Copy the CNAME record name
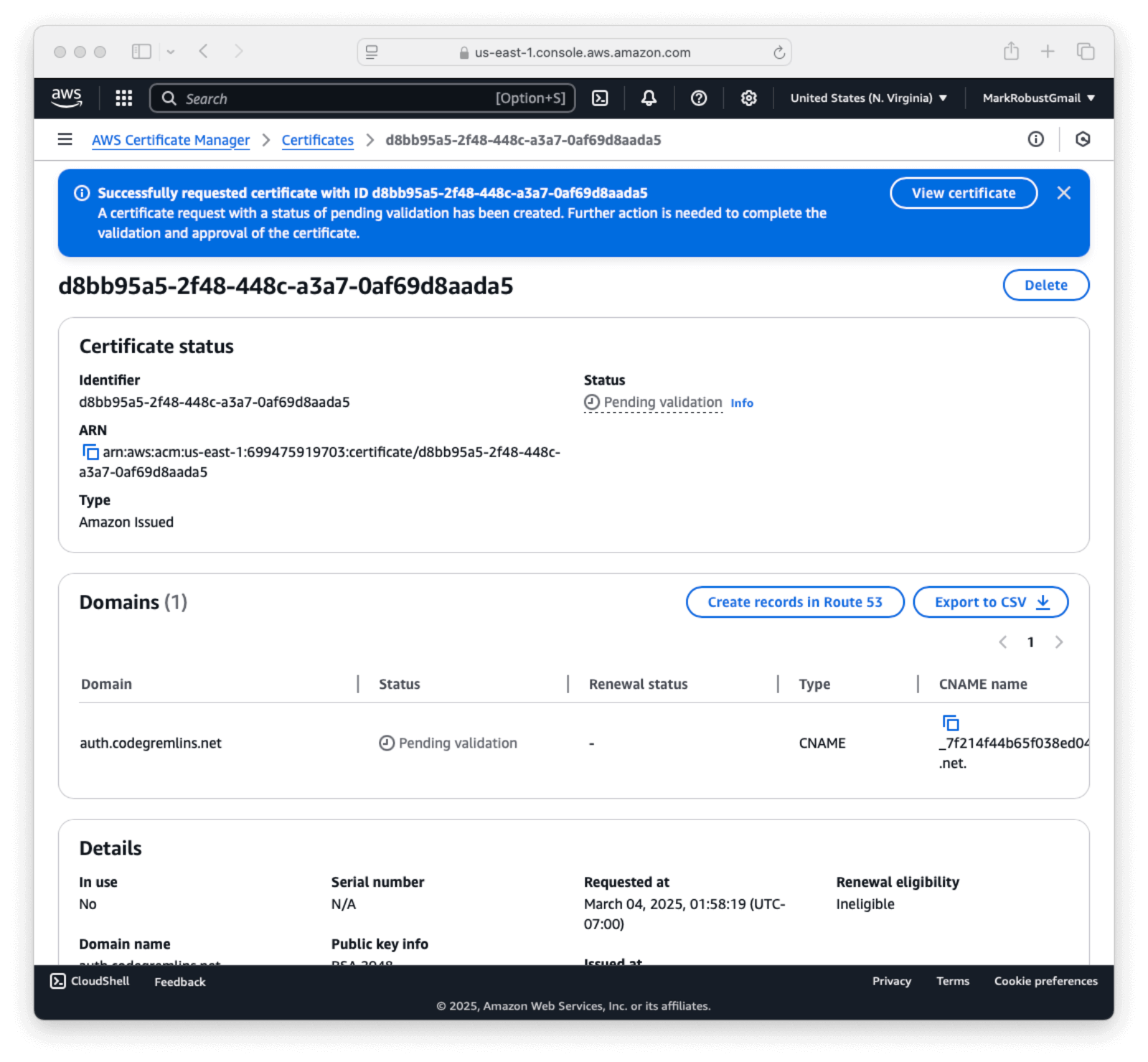 click(x=951, y=723)
